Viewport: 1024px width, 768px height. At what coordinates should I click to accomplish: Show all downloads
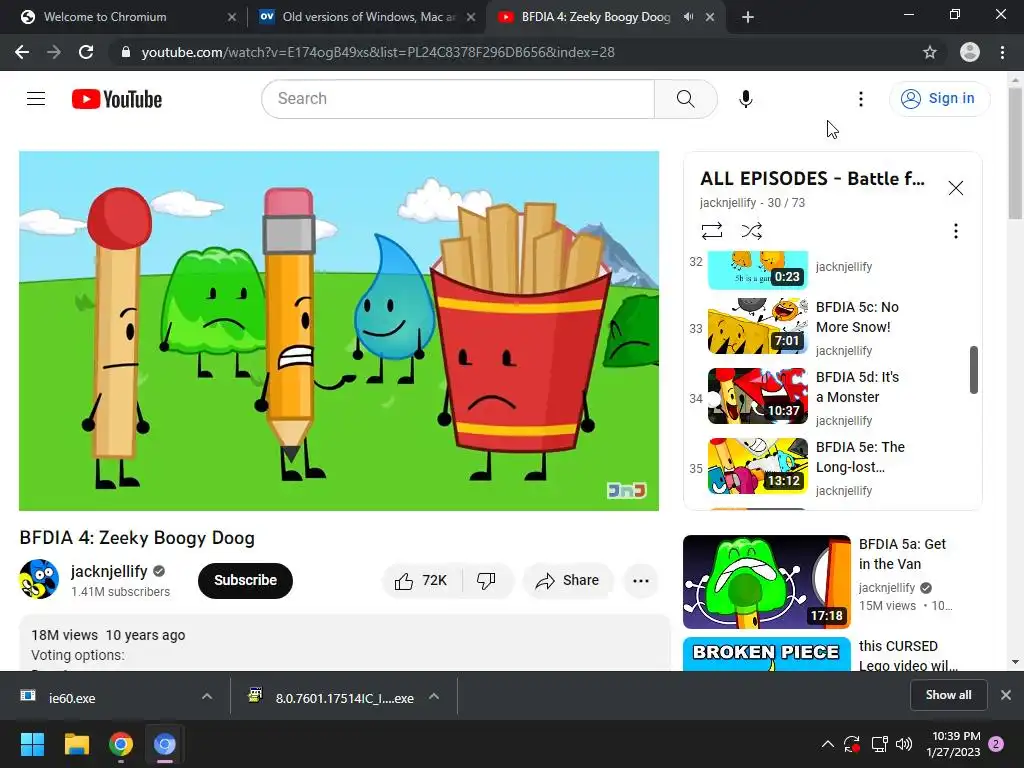tap(948, 695)
